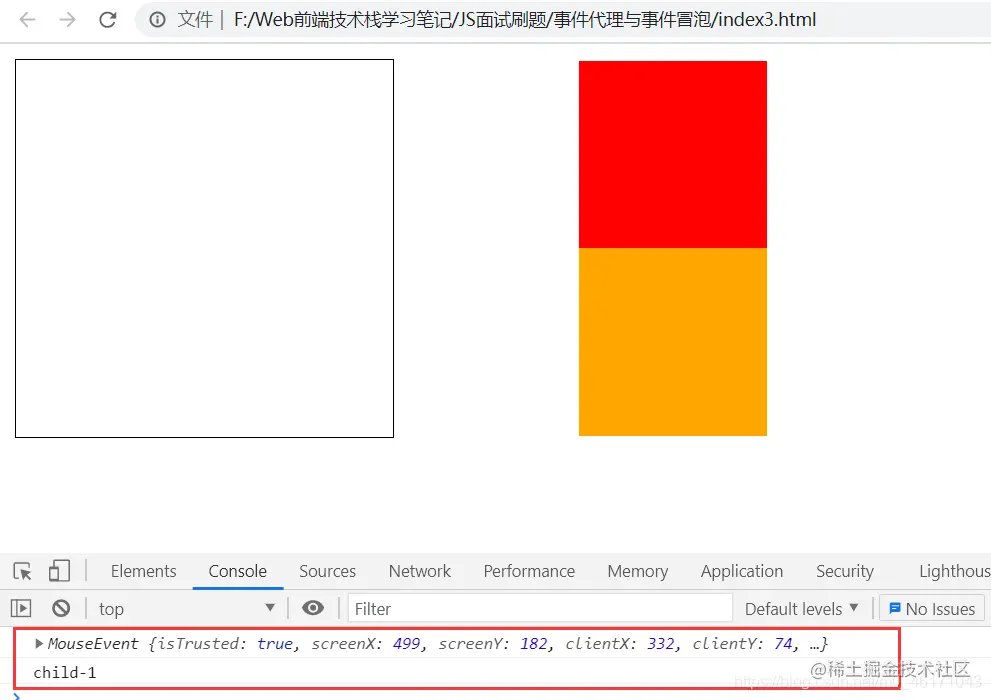Switch to the Elements tab
Image resolution: width=991 pixels, height=700 pixels.
[x=143, y=571]
